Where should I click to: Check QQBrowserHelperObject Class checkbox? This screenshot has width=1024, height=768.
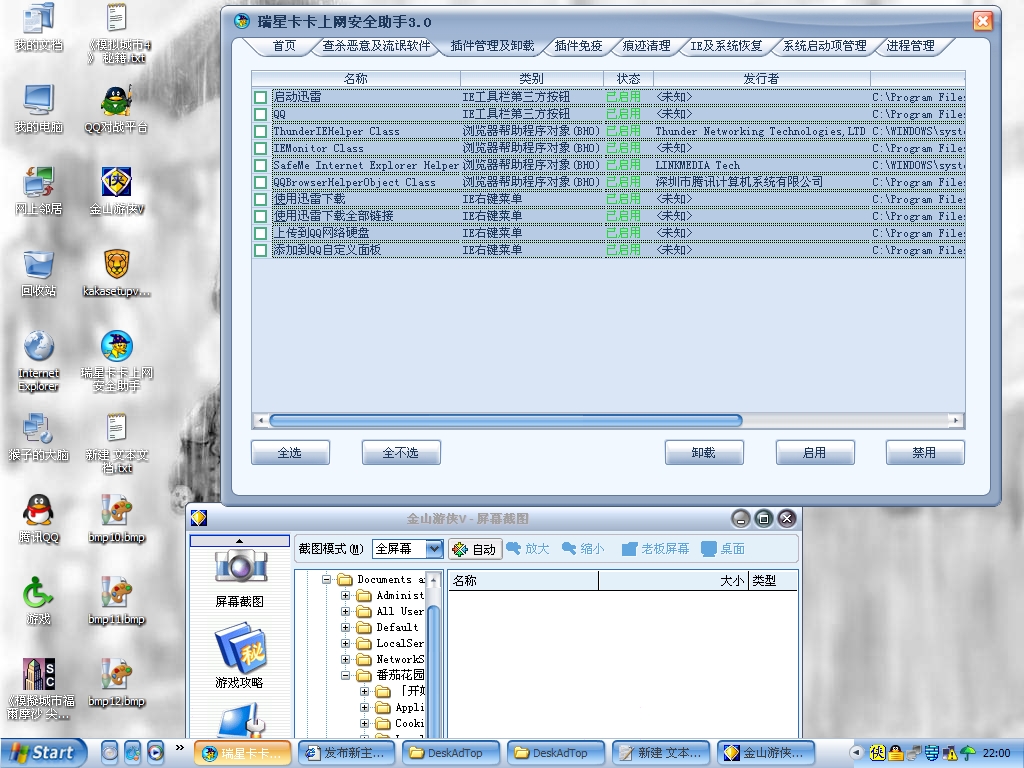pos(261,182)
